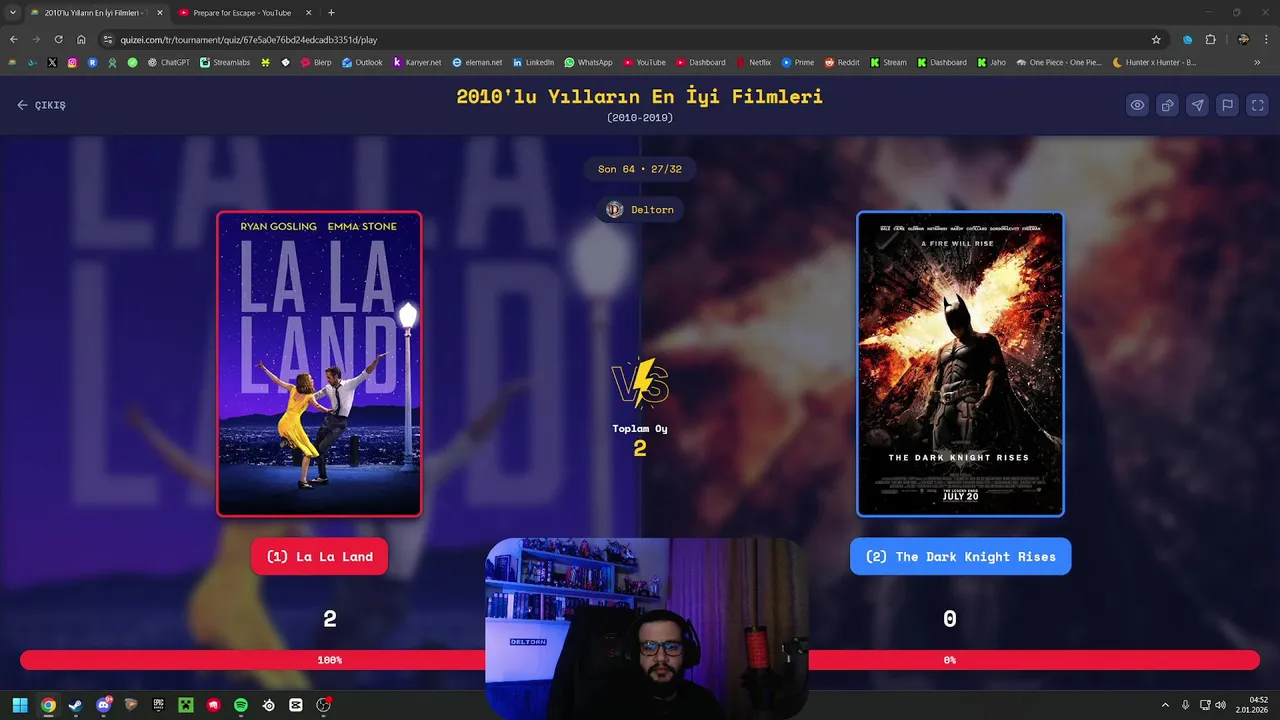Image resolution: width=1280 pixels, height=720 pixels.
Task: Open the WhatsApp bookmark
Action: 588,62
